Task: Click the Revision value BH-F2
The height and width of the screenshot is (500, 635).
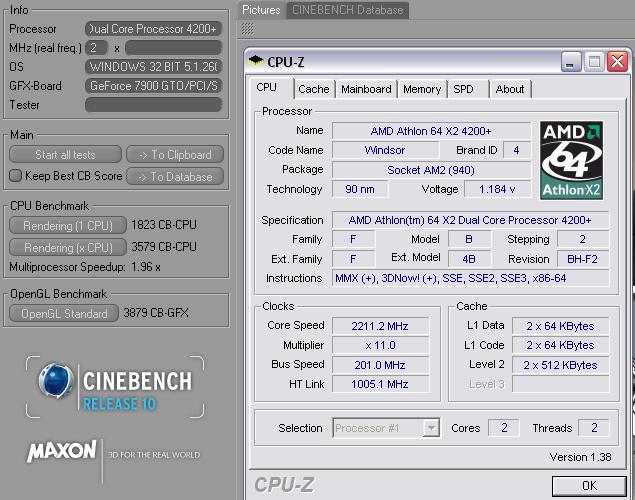Action: click(x=583, y=259)
